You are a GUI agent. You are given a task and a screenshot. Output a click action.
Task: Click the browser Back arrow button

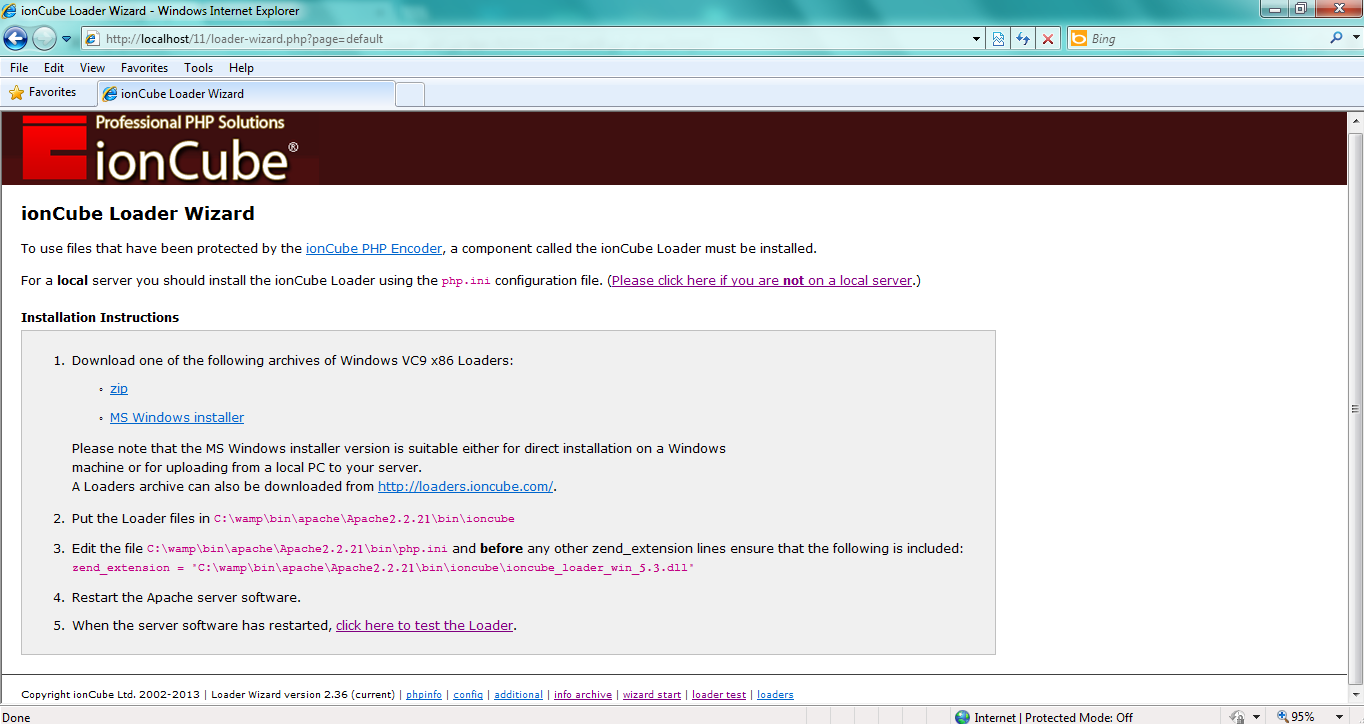click(x=16, y=38)
